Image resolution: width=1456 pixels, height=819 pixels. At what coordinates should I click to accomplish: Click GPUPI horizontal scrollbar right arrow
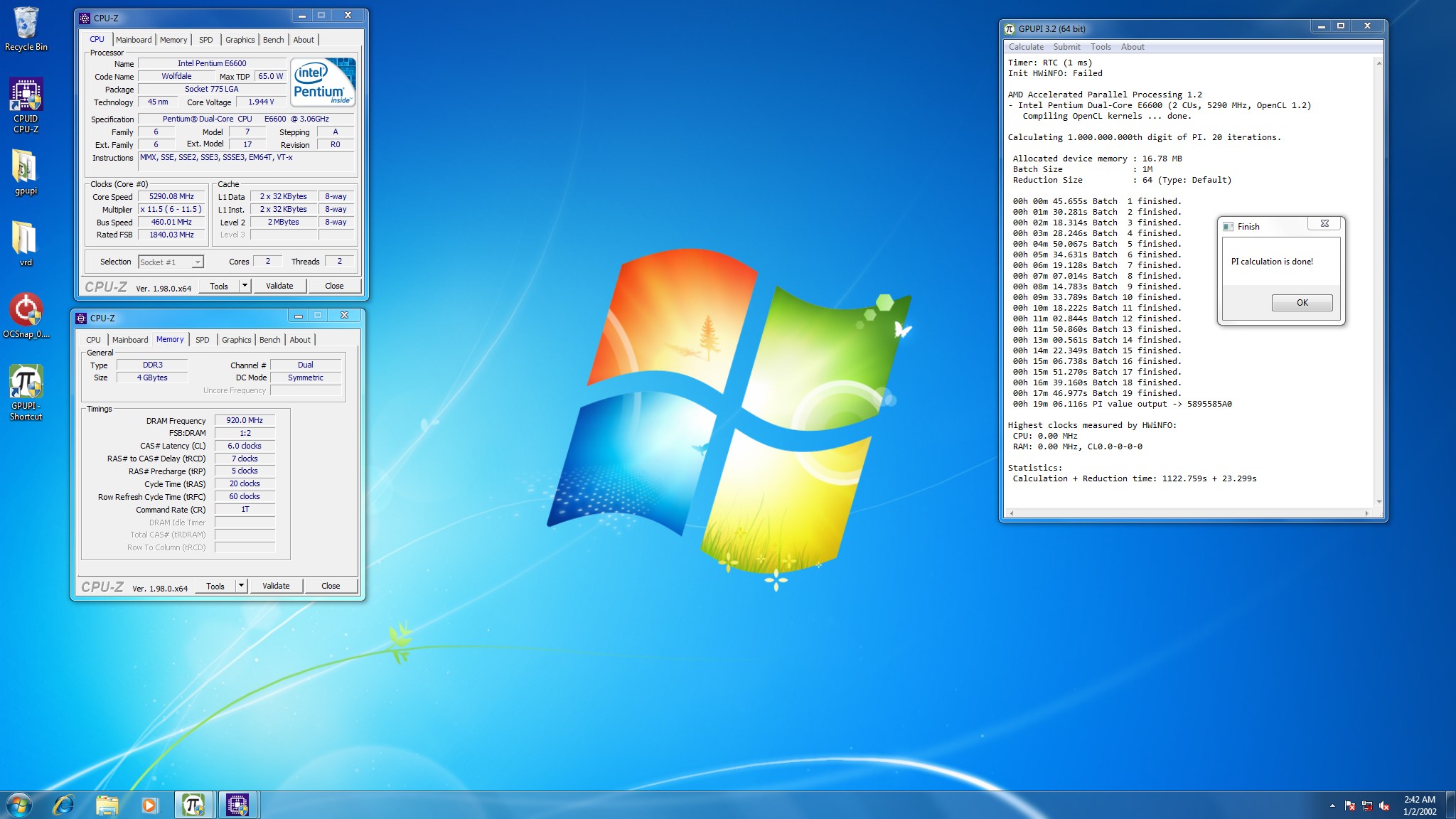coord(1366,513)
